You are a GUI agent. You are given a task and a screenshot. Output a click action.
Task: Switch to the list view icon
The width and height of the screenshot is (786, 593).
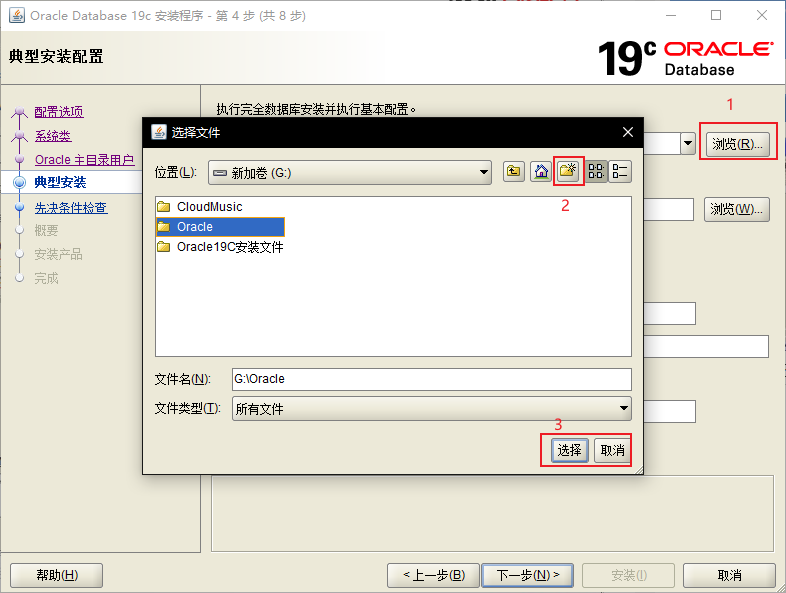[x=596, y=172]
